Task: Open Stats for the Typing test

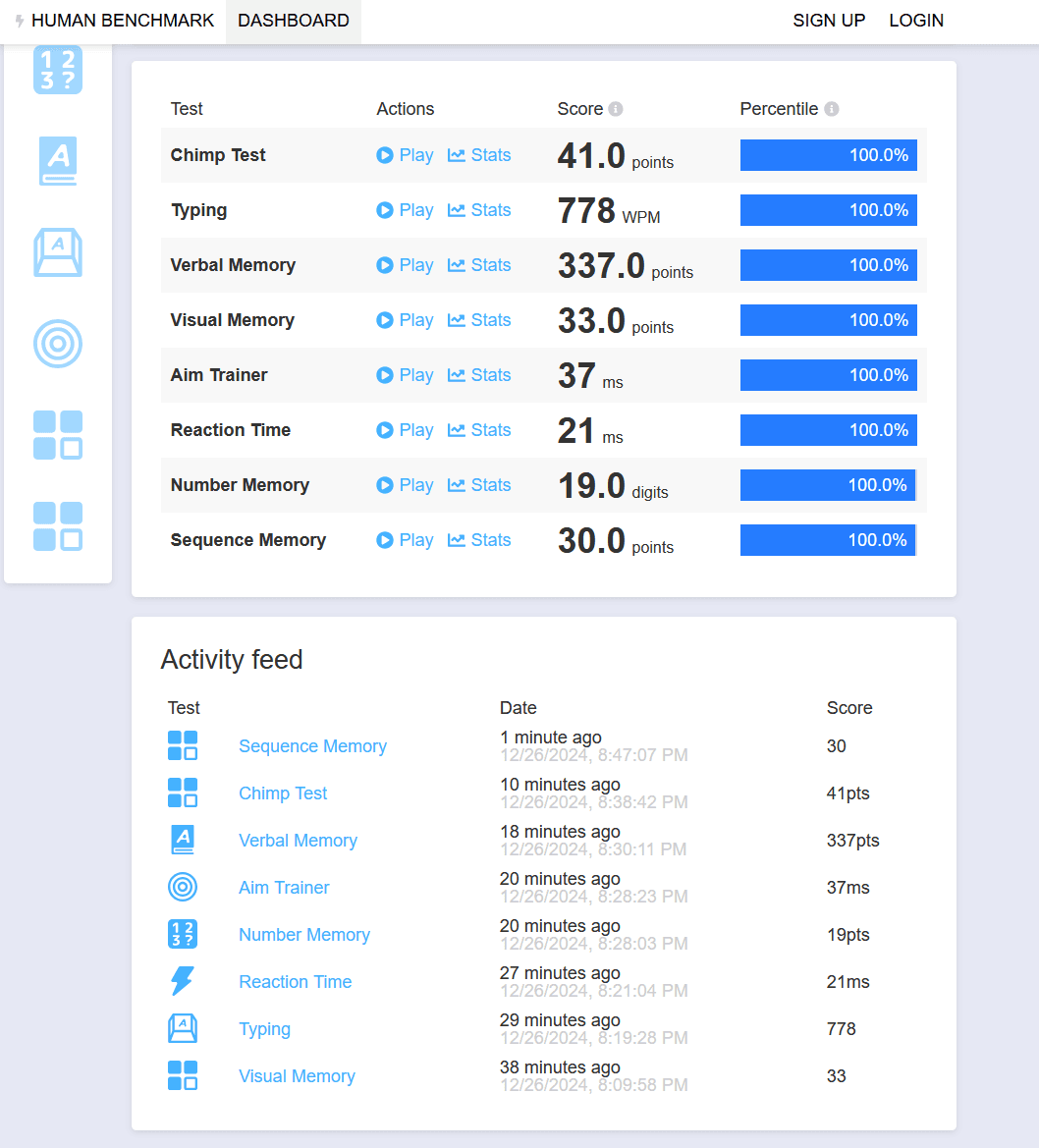Action: [479, 209]
